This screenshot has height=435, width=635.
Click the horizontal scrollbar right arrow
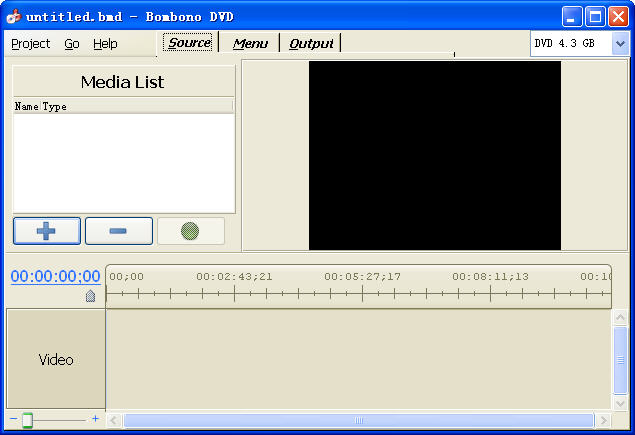[x=603, y=420]
